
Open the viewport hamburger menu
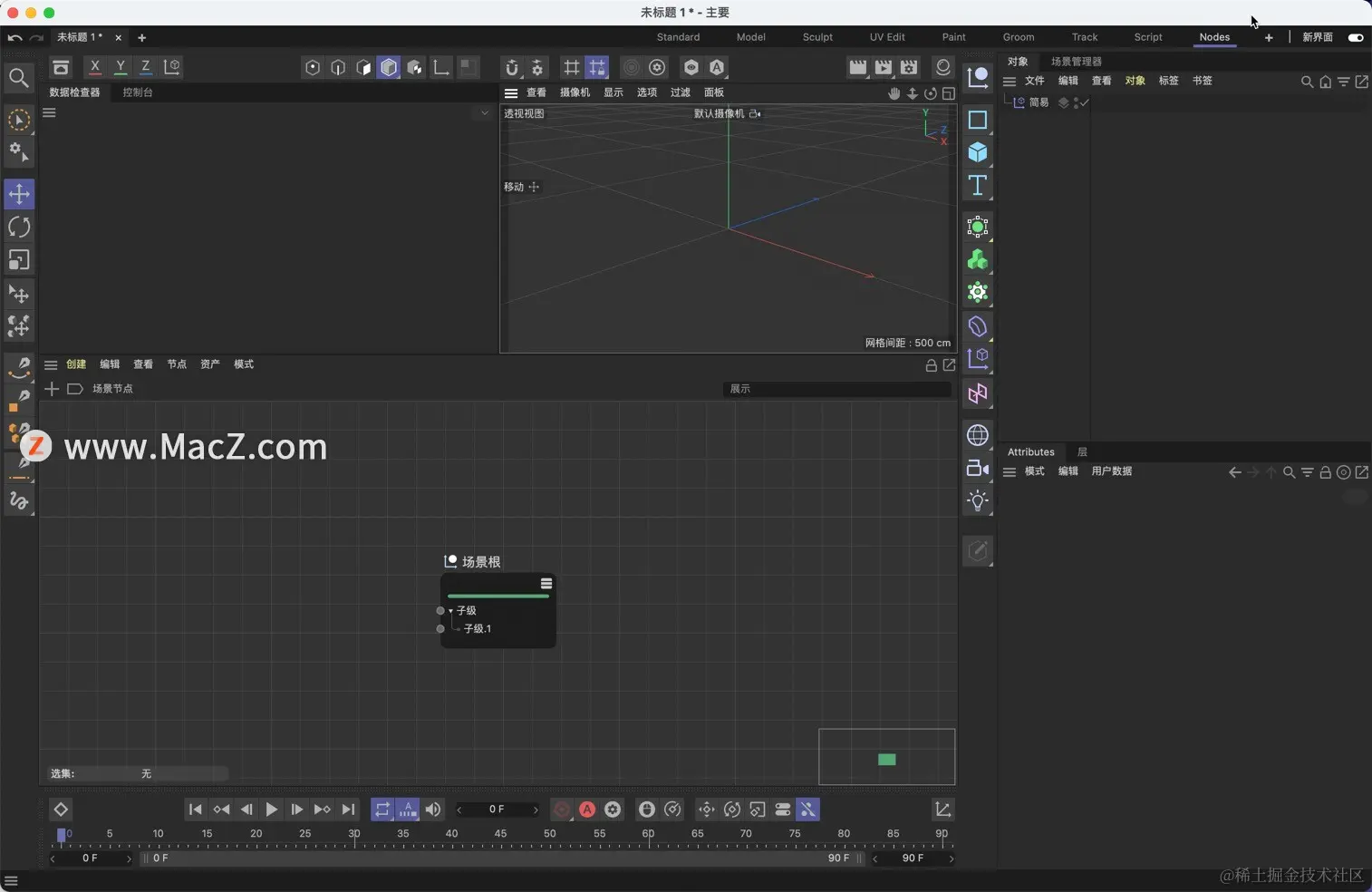(511, 93)
